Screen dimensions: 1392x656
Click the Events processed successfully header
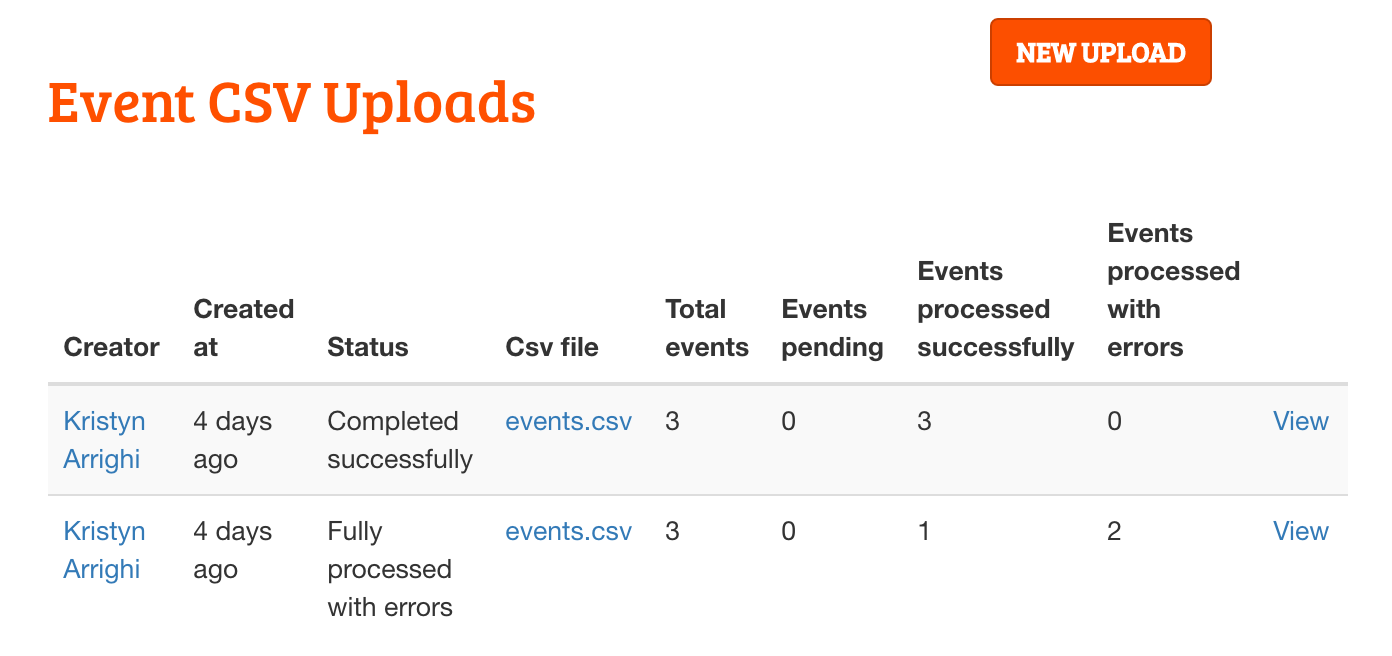coord(995,309)
